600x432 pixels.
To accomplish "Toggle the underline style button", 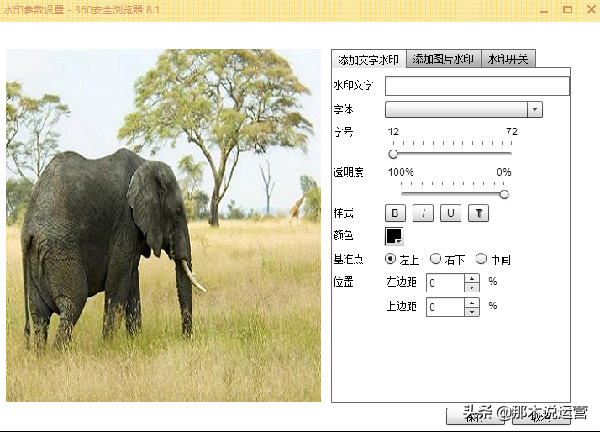I will (451, 212).
